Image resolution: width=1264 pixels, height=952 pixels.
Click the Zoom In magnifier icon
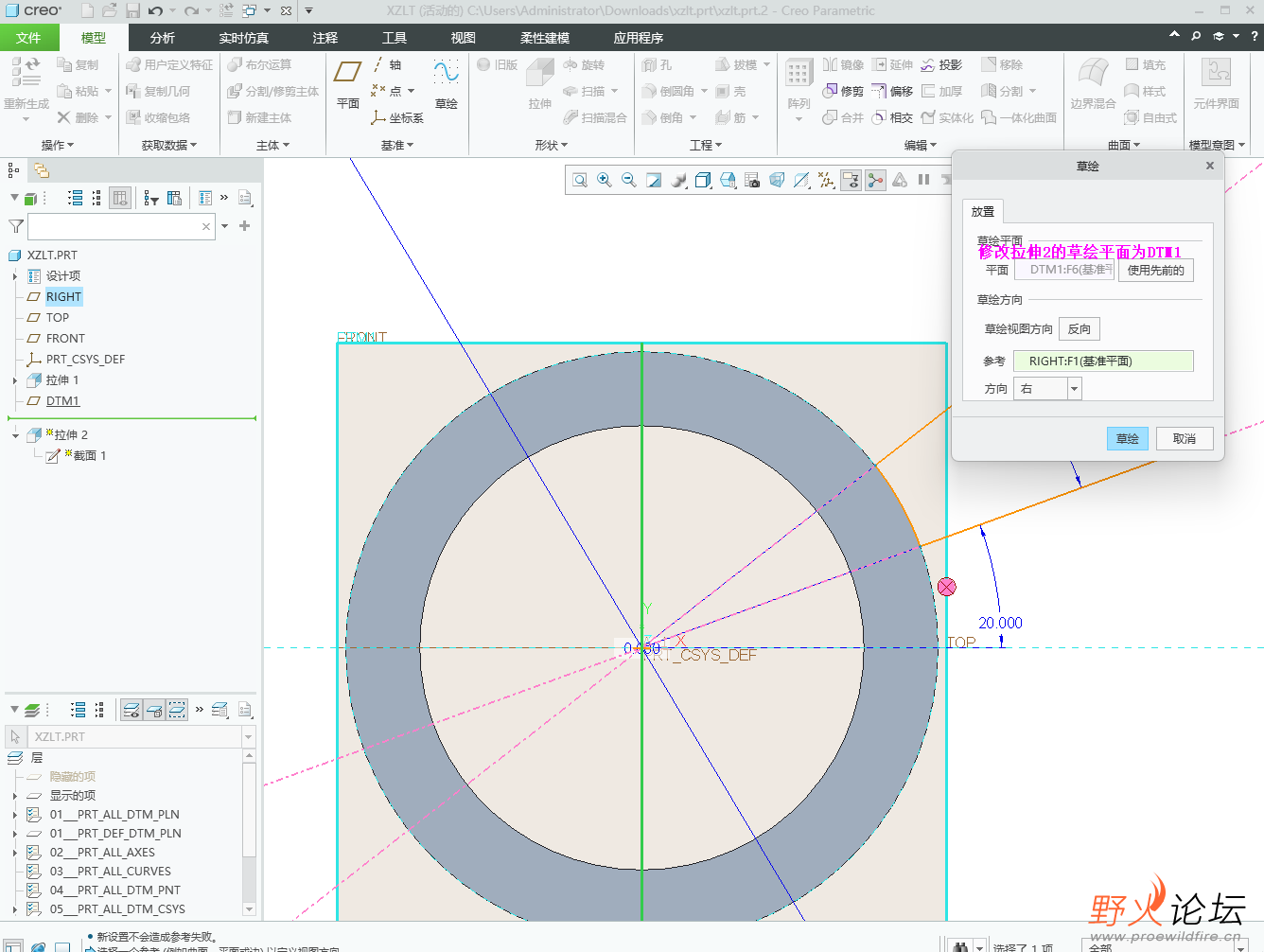tap(605, 180)
